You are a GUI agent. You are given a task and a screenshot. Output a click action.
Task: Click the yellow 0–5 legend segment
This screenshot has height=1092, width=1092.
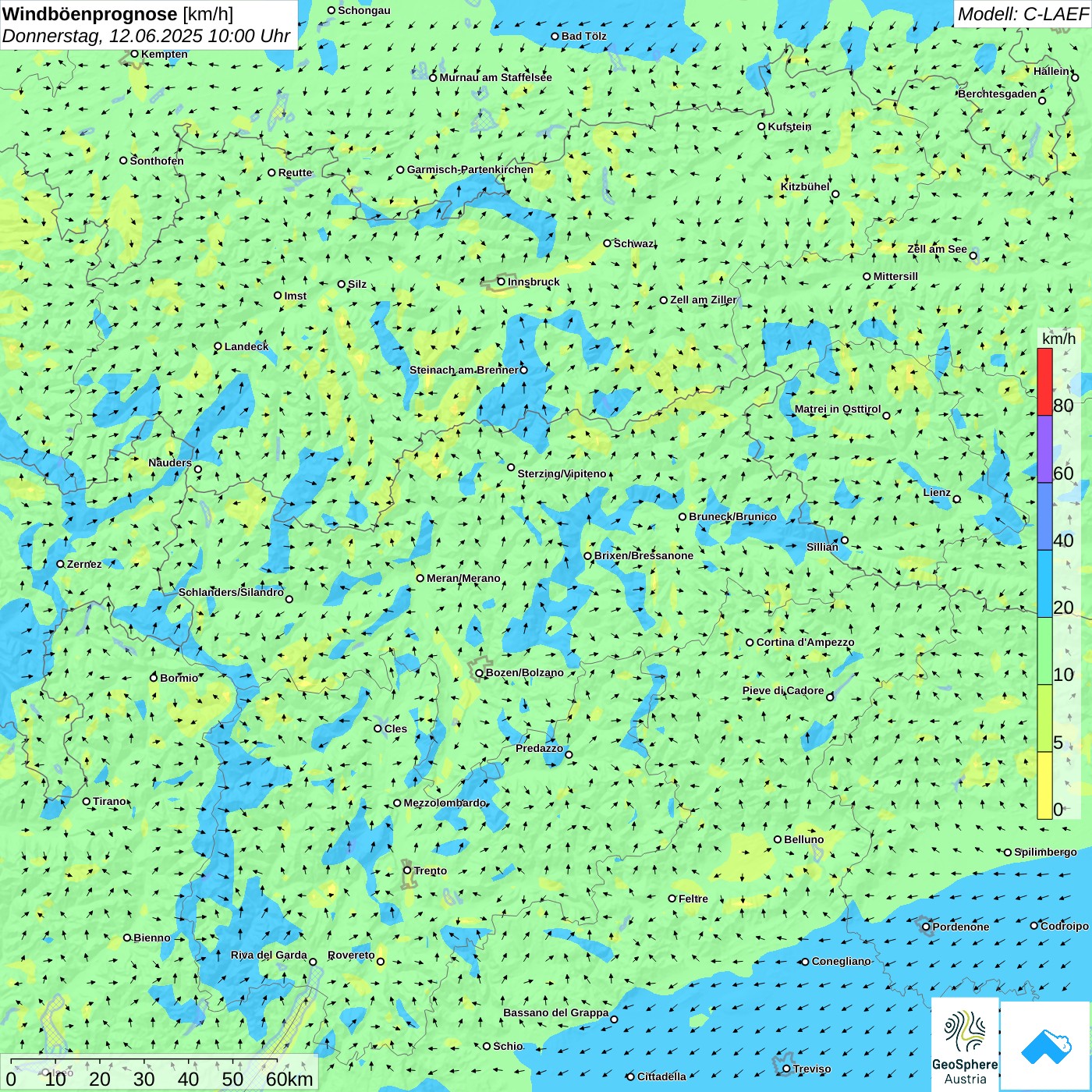coord(1044,785)
